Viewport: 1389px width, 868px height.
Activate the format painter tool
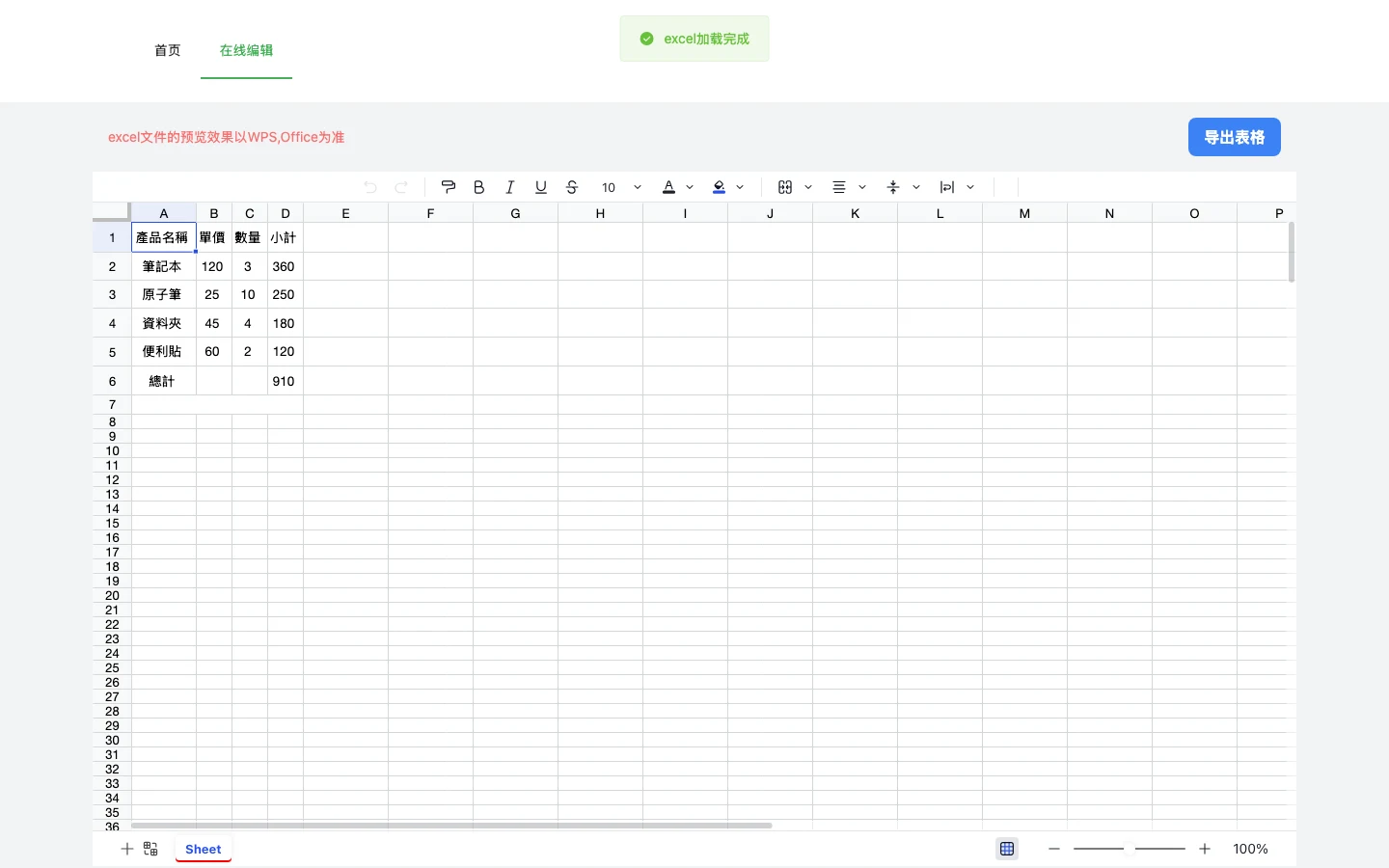point(449,187)
